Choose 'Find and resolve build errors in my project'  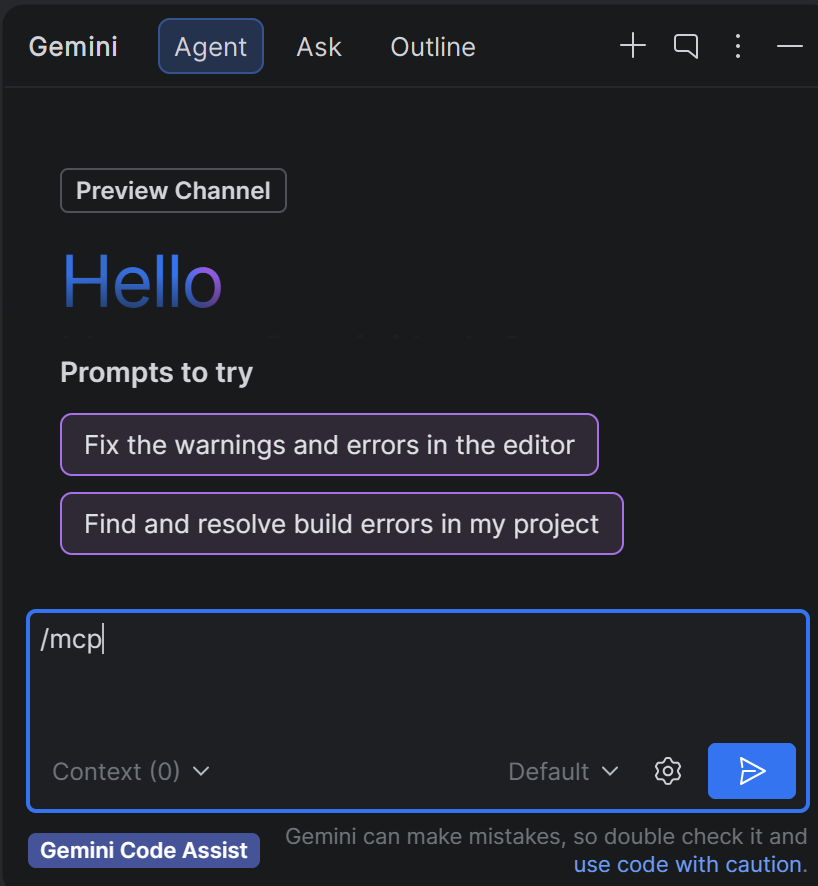[x=342, y=524]
